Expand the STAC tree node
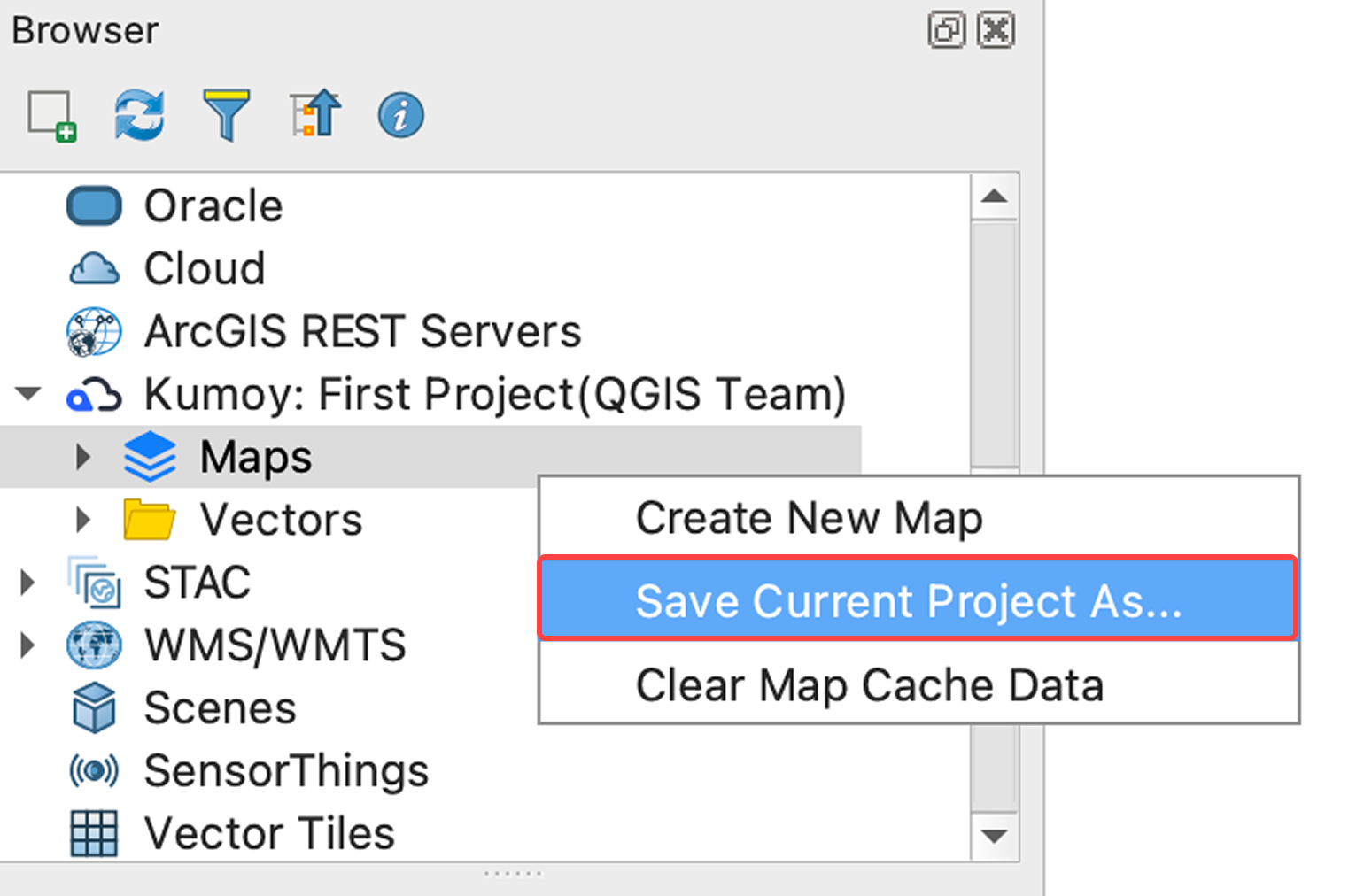This screenshot has height=896, width=1364. [27, 582]
